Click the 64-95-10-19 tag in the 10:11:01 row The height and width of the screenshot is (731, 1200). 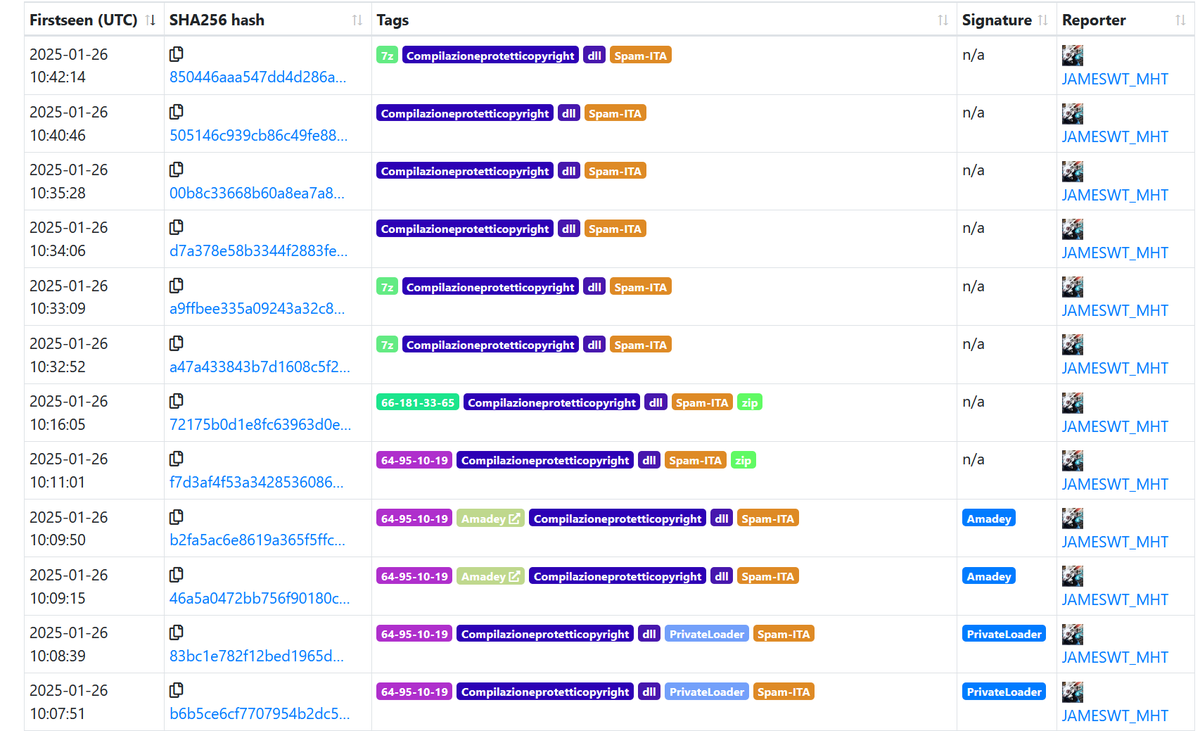(414, 461)
